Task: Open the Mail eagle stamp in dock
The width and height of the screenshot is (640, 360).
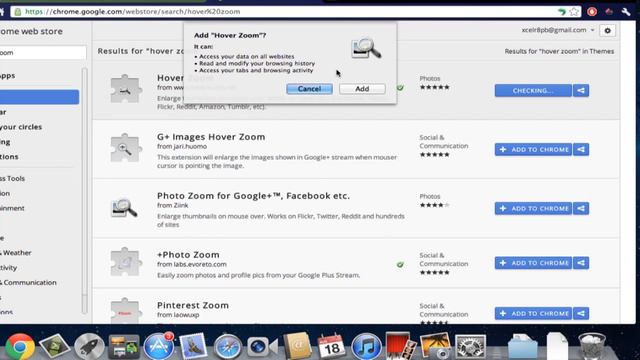Action: 193,346
